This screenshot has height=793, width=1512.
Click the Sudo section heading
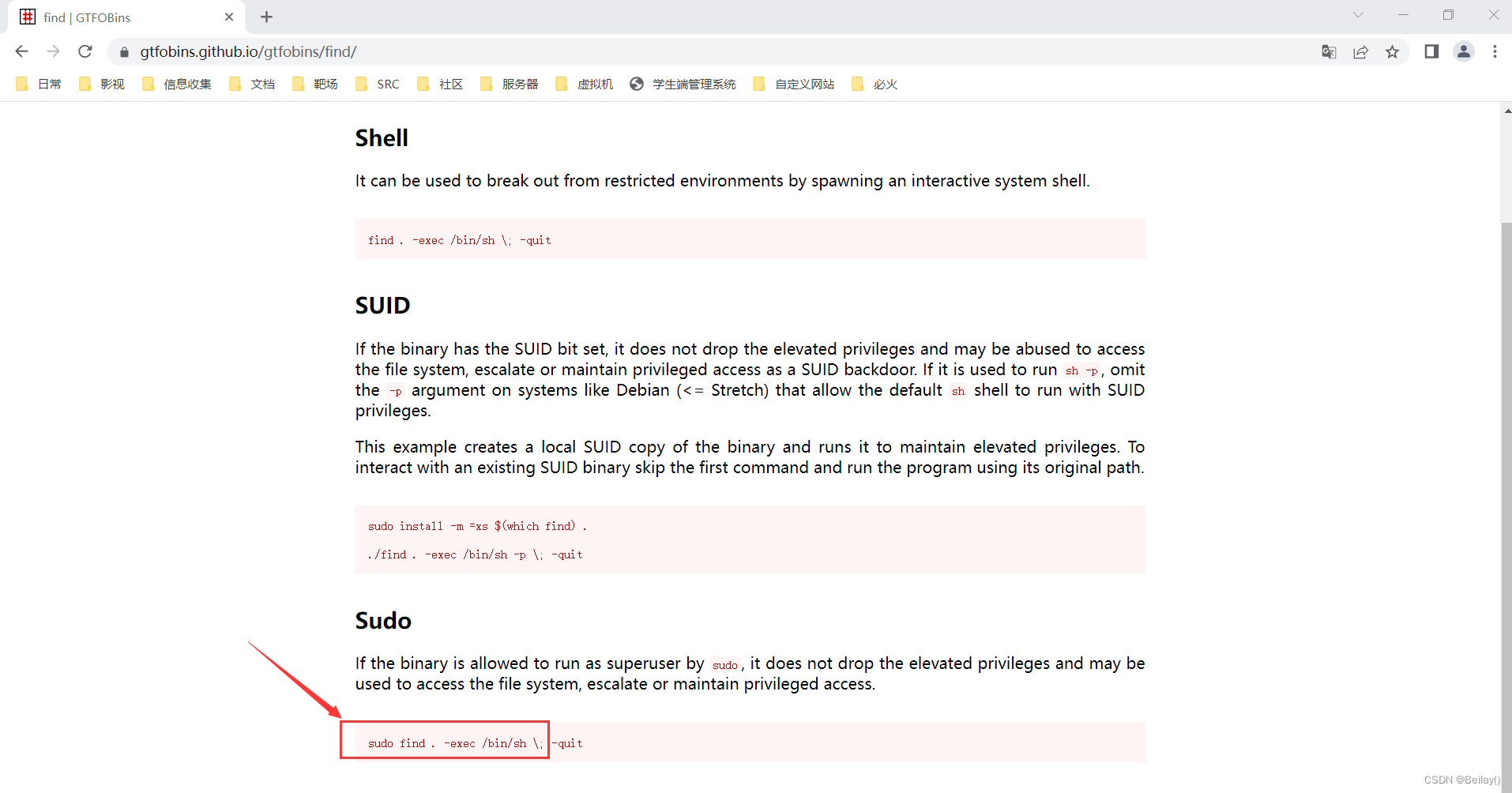tap(383, 621)
